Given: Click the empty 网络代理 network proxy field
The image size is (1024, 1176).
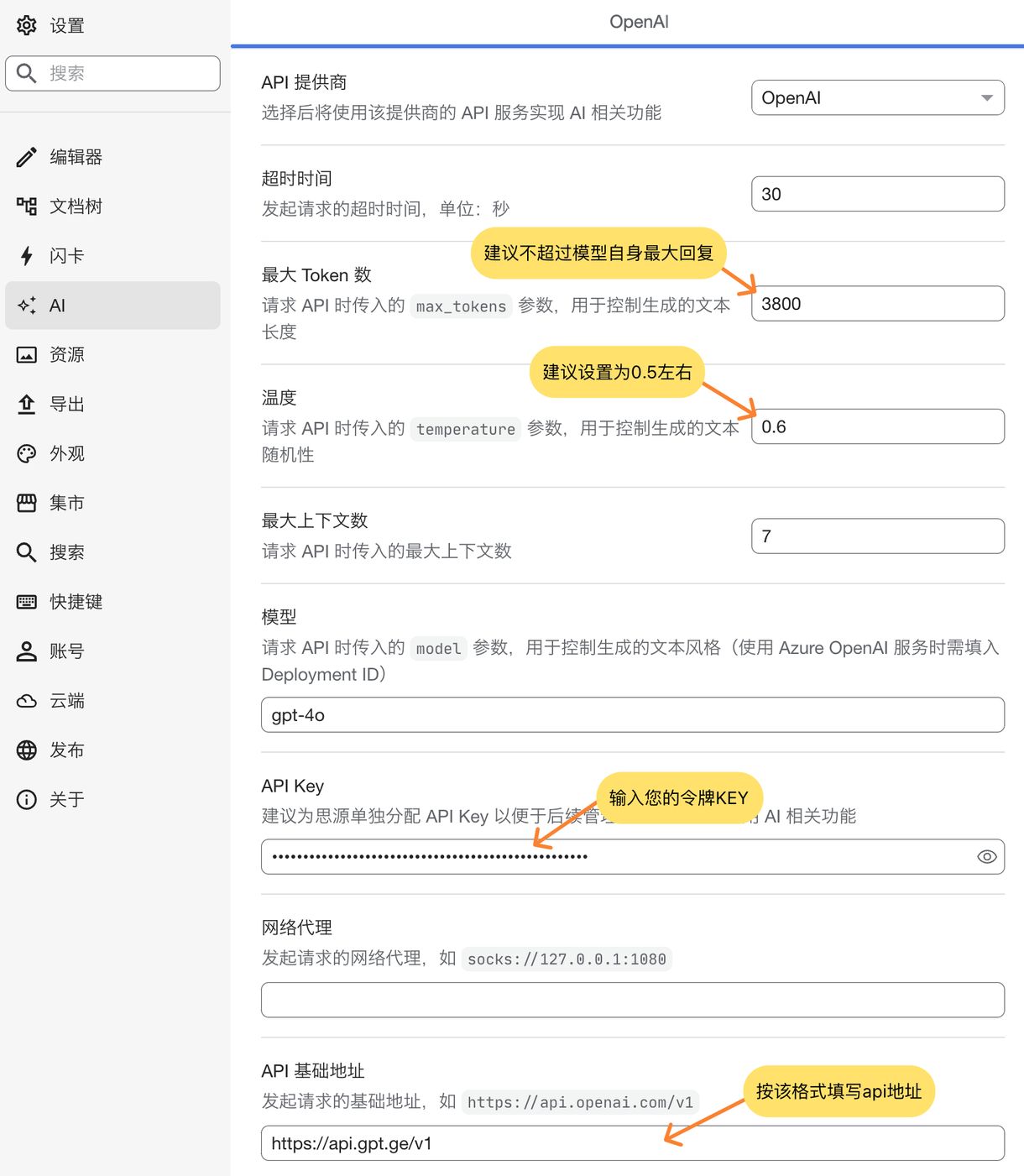Looking at the screenshot, I should [x=633, y=1000].
